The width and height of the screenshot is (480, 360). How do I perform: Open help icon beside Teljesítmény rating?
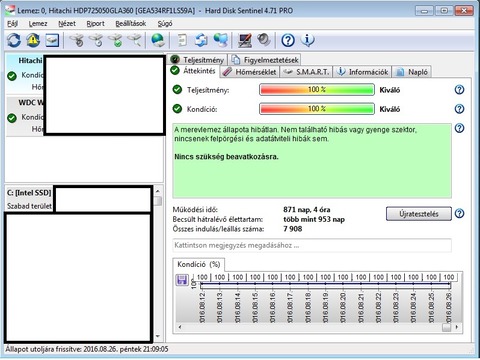coord(459,90)
